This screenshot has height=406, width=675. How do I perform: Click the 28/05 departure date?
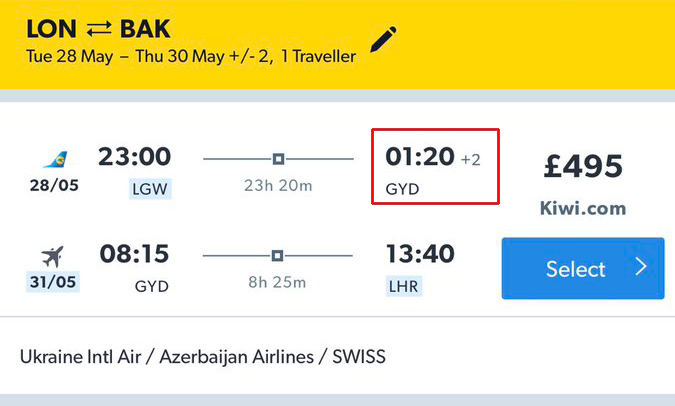pyautogui.click(x=54, y=185)
